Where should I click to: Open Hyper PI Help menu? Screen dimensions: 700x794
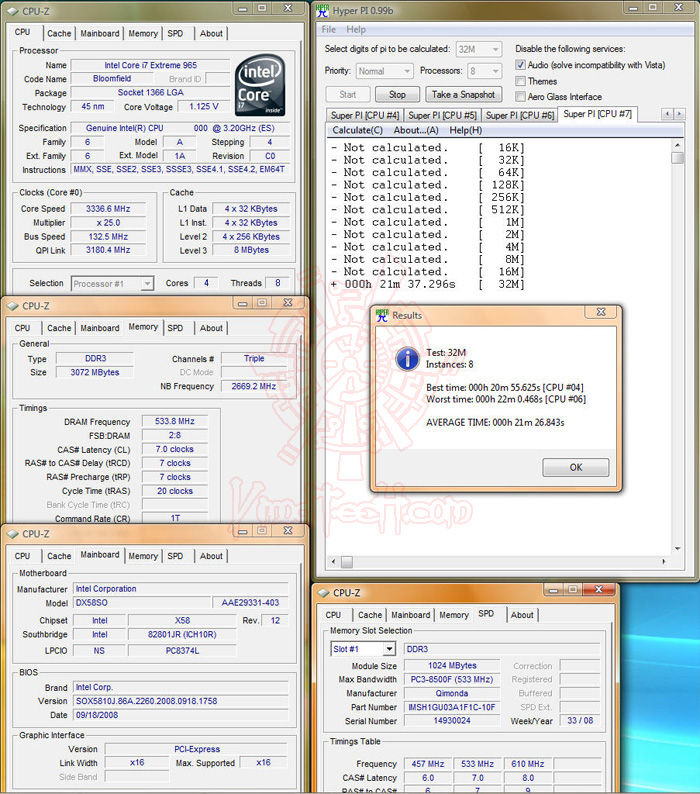(x=356, y=29)
